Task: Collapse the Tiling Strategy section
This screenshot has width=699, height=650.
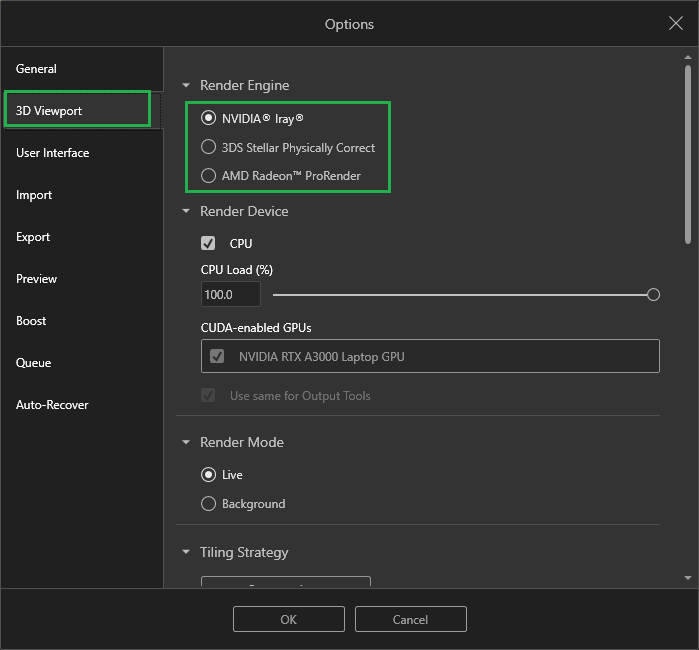Action: click(186, 553)
